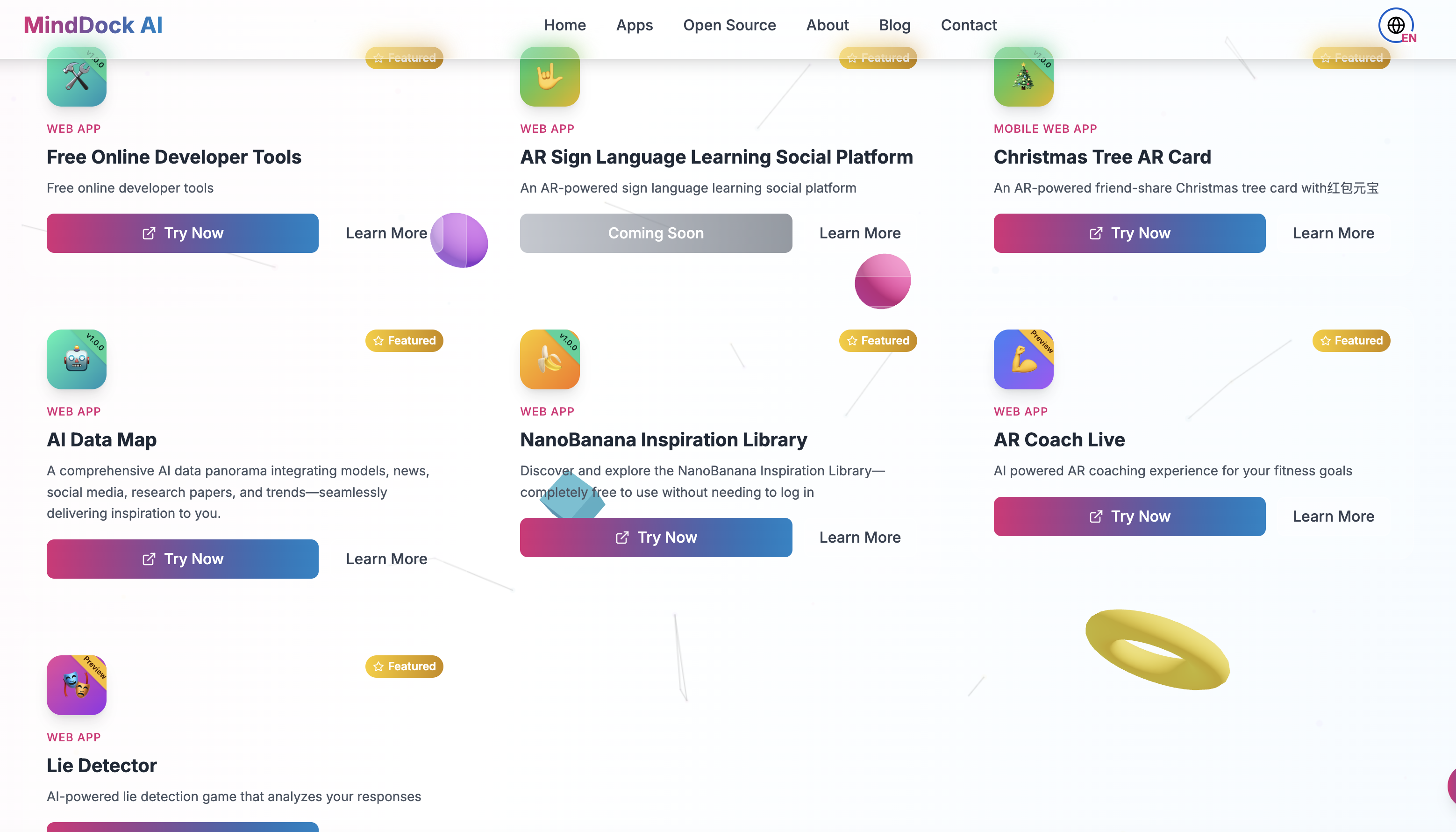Screen dimensions: 1456x832
Task: Open the Blog navigation item
Action: pyautogui.click(x=894, y=25)
